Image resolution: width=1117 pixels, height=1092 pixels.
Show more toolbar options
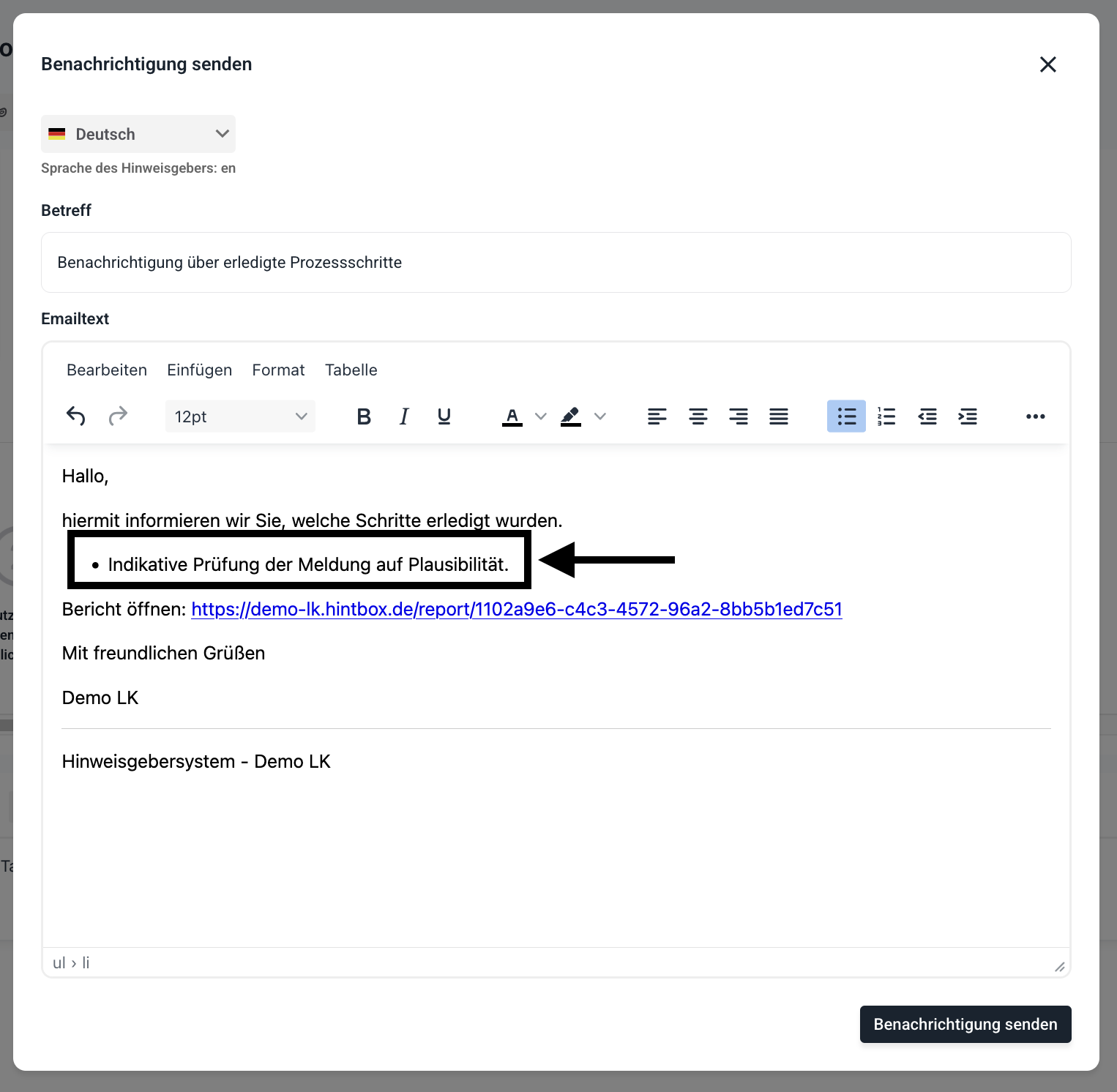point(1035,416)
